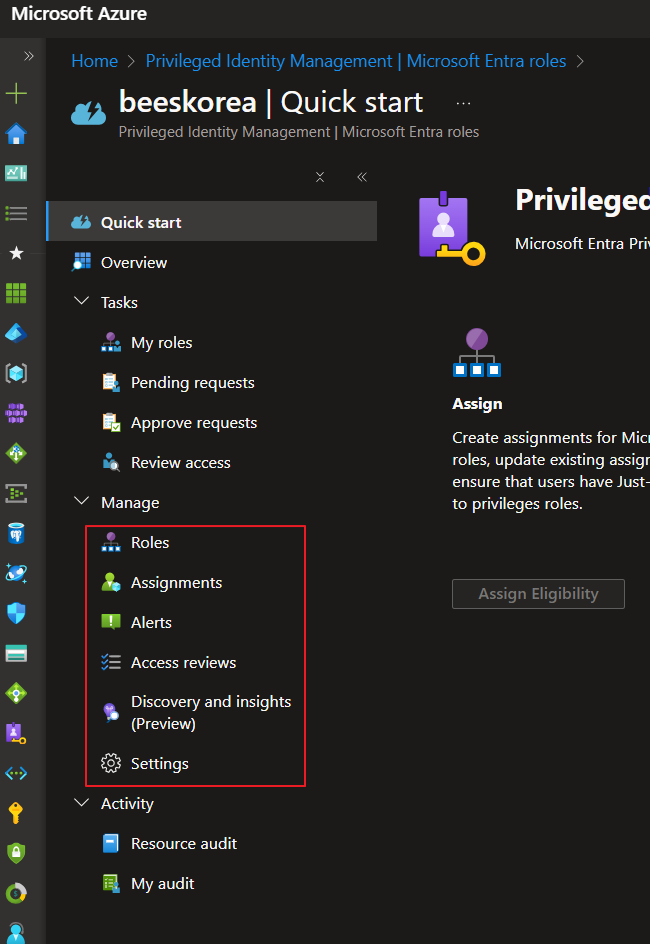Screen dimensions: 650x944
Task: Open the All resources green grid icon
Action: 16,293
